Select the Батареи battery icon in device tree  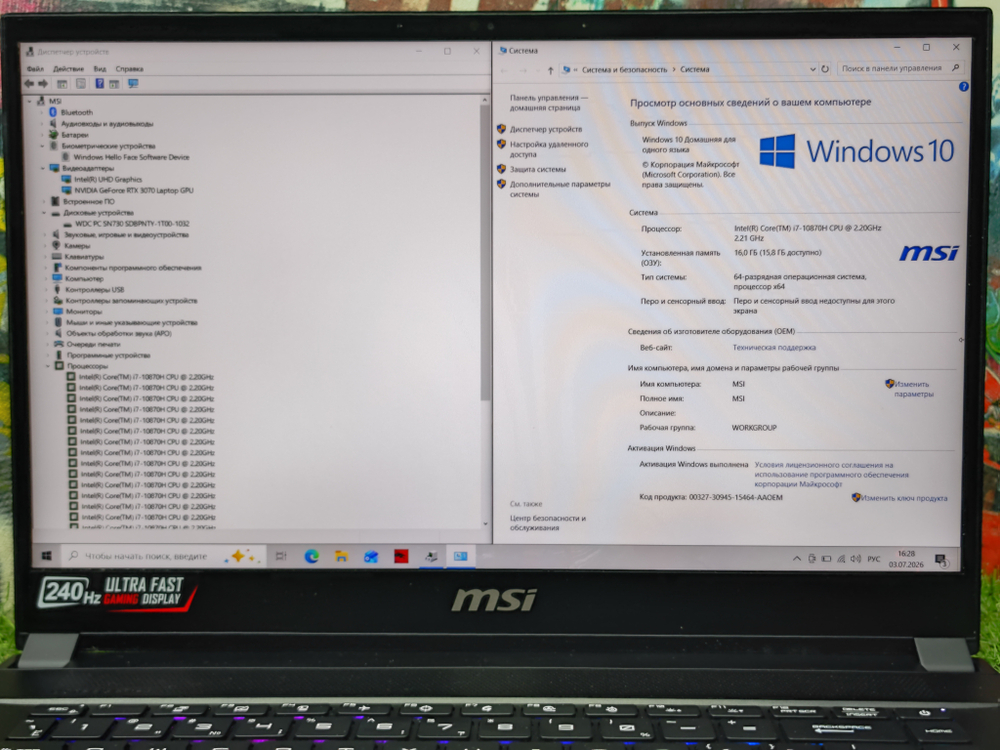[54, 135]
